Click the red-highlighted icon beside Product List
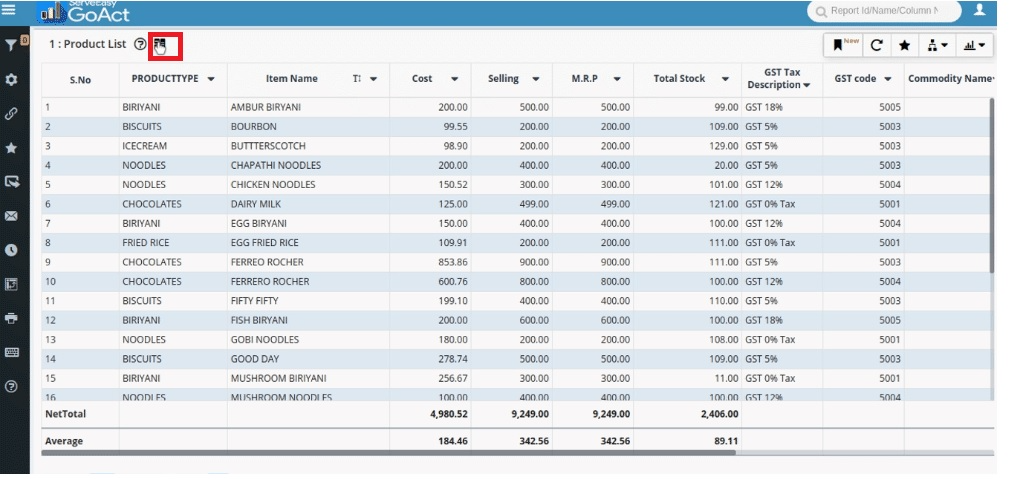 click(x=161, y=45)
